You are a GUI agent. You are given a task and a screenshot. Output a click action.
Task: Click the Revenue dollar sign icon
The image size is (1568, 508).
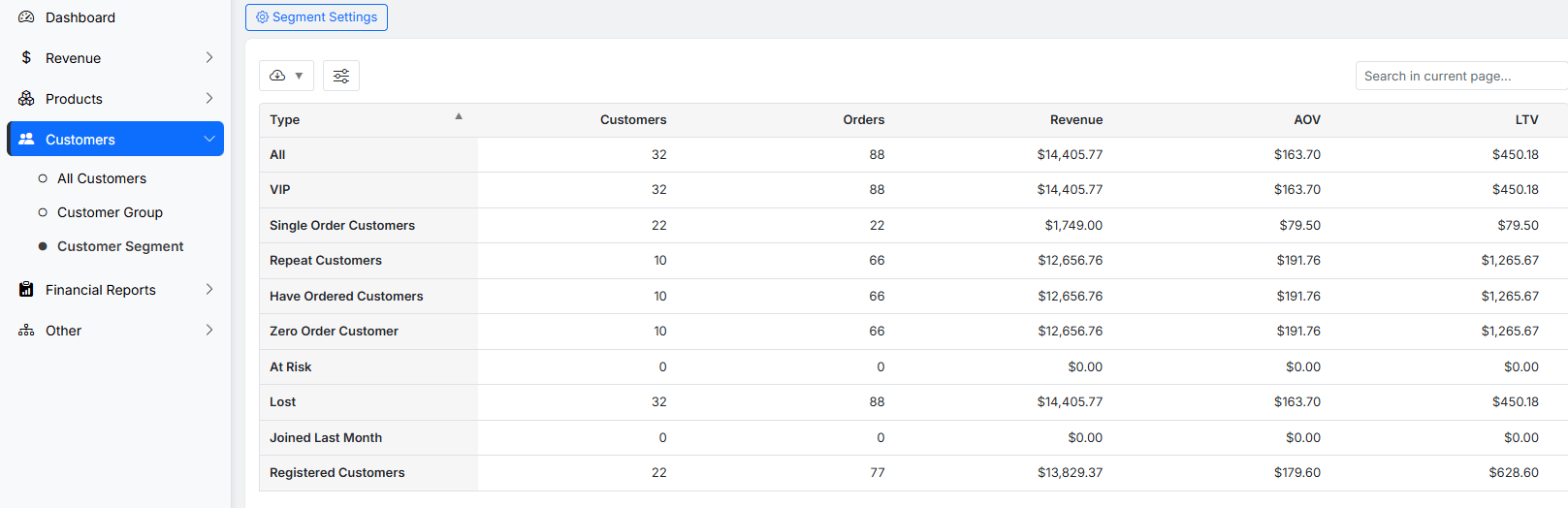point(26,58)
